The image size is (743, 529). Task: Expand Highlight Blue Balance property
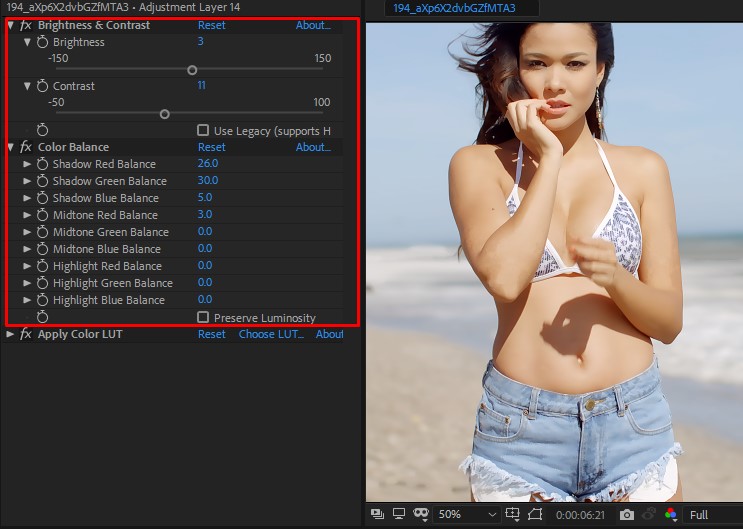pyautogui.click(x=27, y=300)
